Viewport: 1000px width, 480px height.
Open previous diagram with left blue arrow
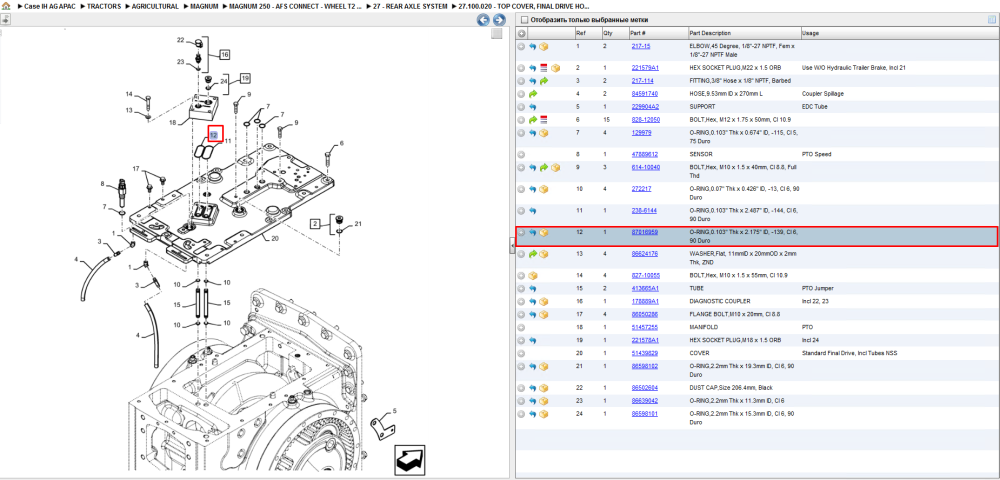[x=484, y=20]
